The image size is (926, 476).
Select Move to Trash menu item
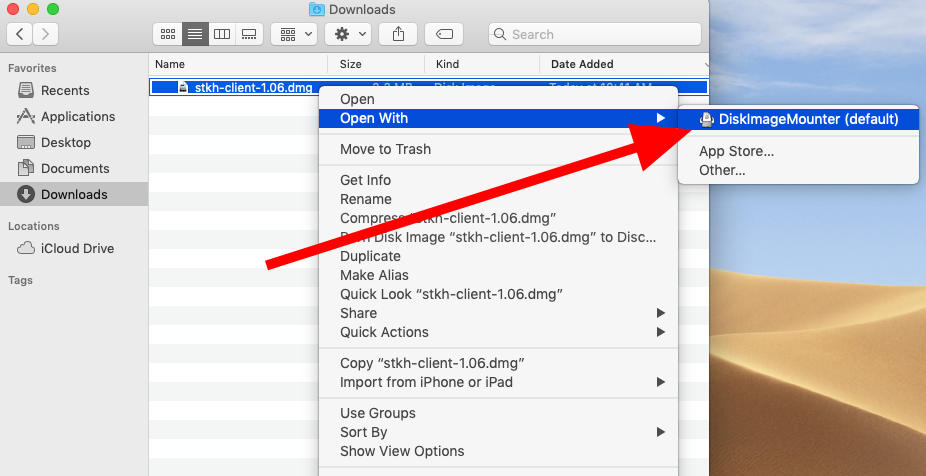(385, 149)
